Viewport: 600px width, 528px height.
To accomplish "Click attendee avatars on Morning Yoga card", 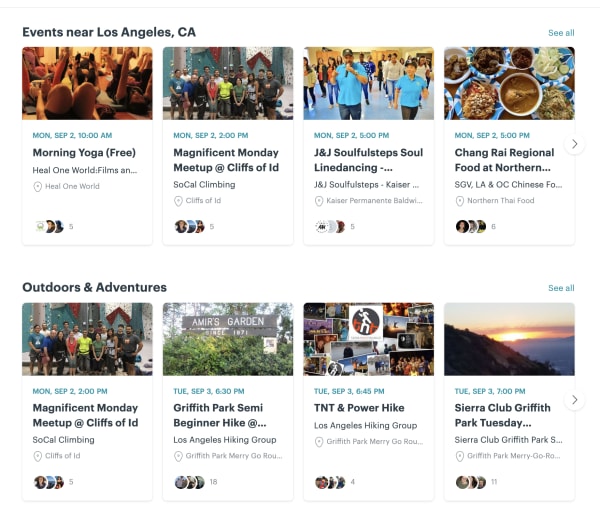I will (49, 227).
